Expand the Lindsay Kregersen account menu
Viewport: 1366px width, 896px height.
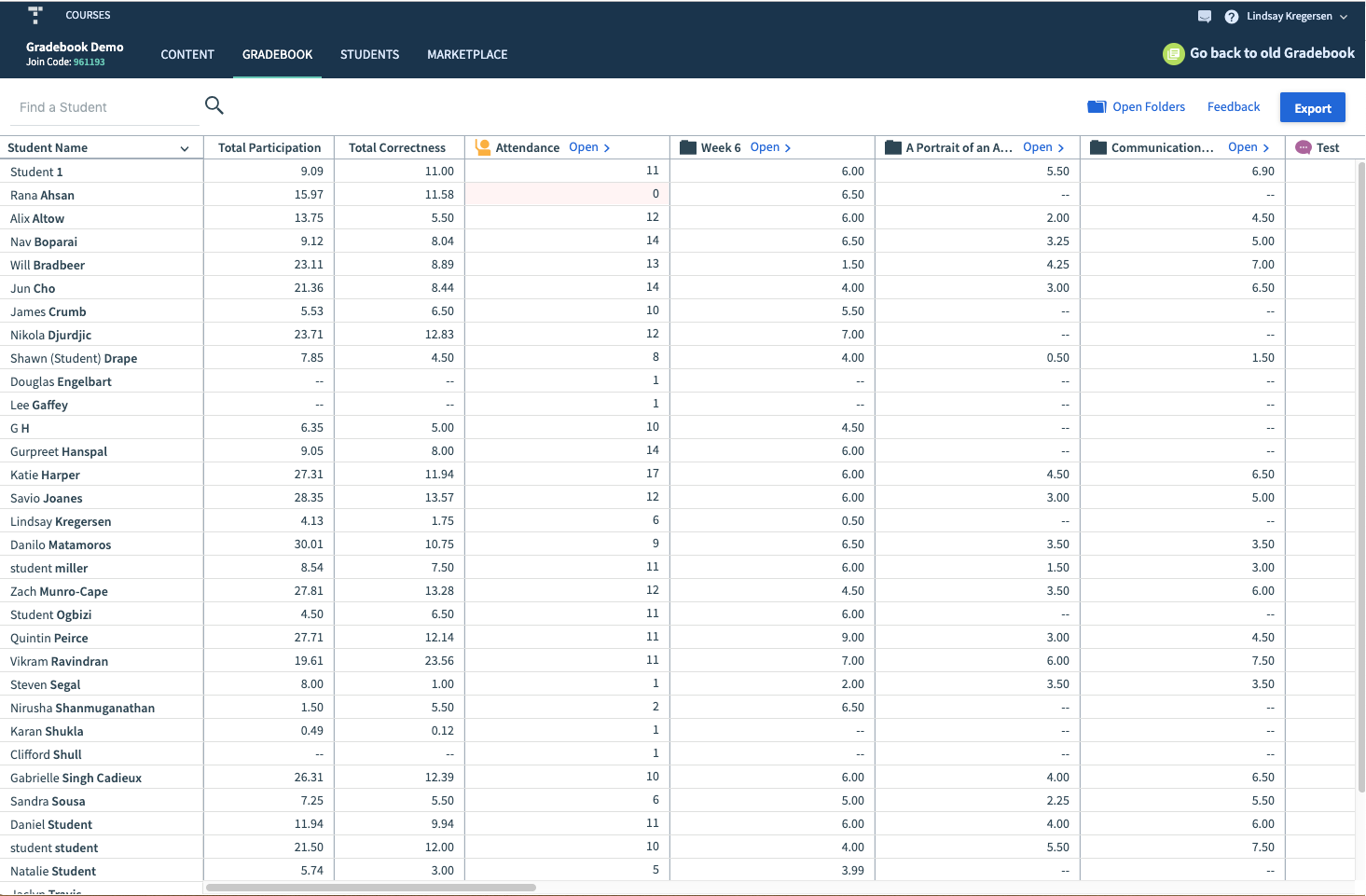click(x=1297, y=17)
